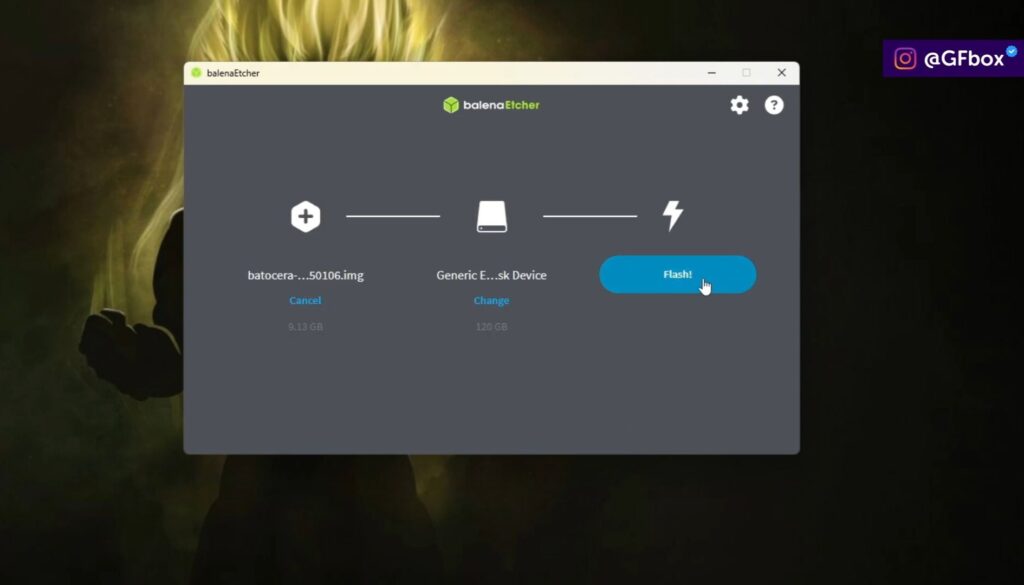Screen dimensions: 1024x585
Task: Click the plus hexagon image source icon
Action: point(306,217)
